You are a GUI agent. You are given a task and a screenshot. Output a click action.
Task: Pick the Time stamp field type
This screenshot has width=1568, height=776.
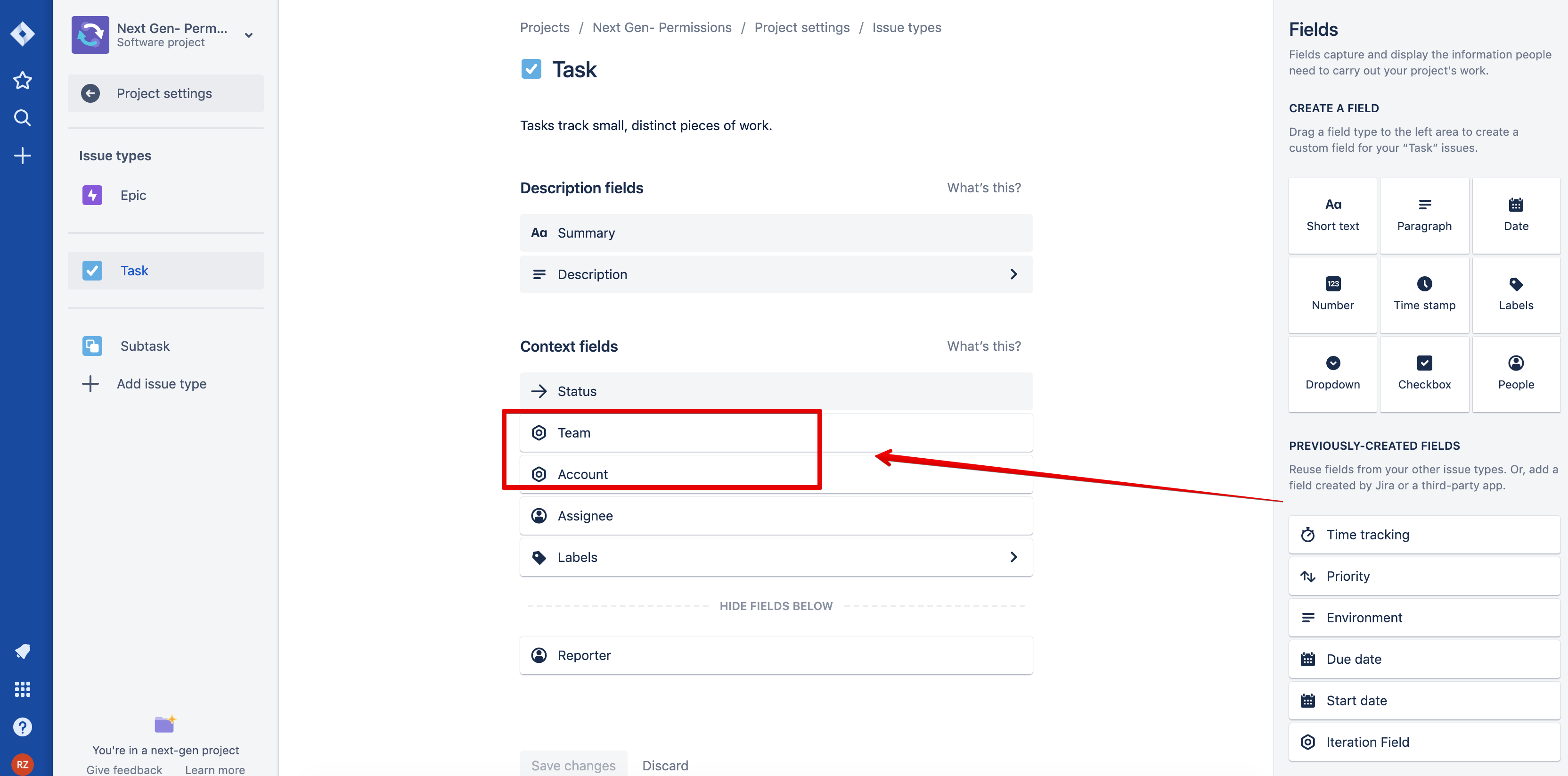point(1424,294)
